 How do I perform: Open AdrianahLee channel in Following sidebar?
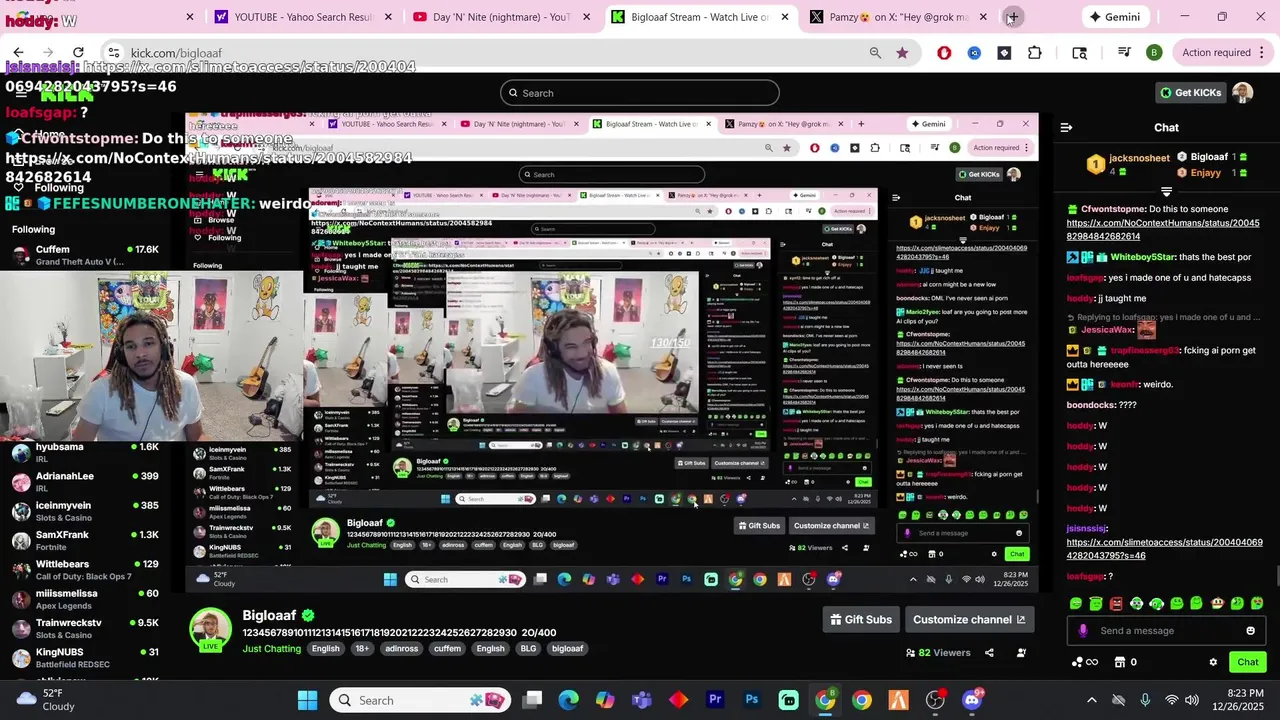tap(85, 482)
